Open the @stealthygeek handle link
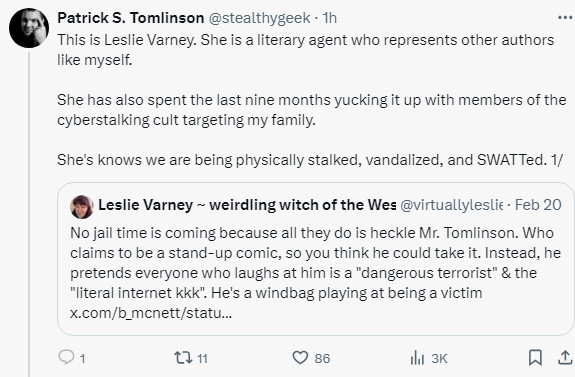Viewport: 575px width, 377px height. [259, 18]
